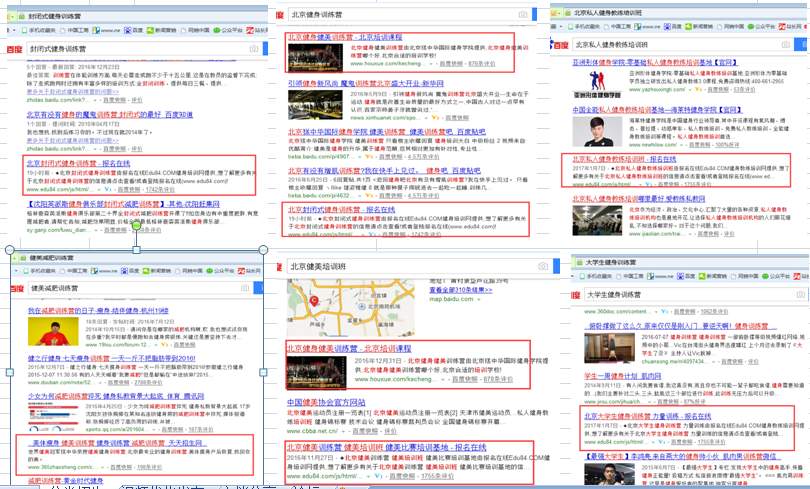The image size is (810, 489).
Task: Click gym thumbnail of 引领健身新风尚 result
Action: tap(315, 105)
